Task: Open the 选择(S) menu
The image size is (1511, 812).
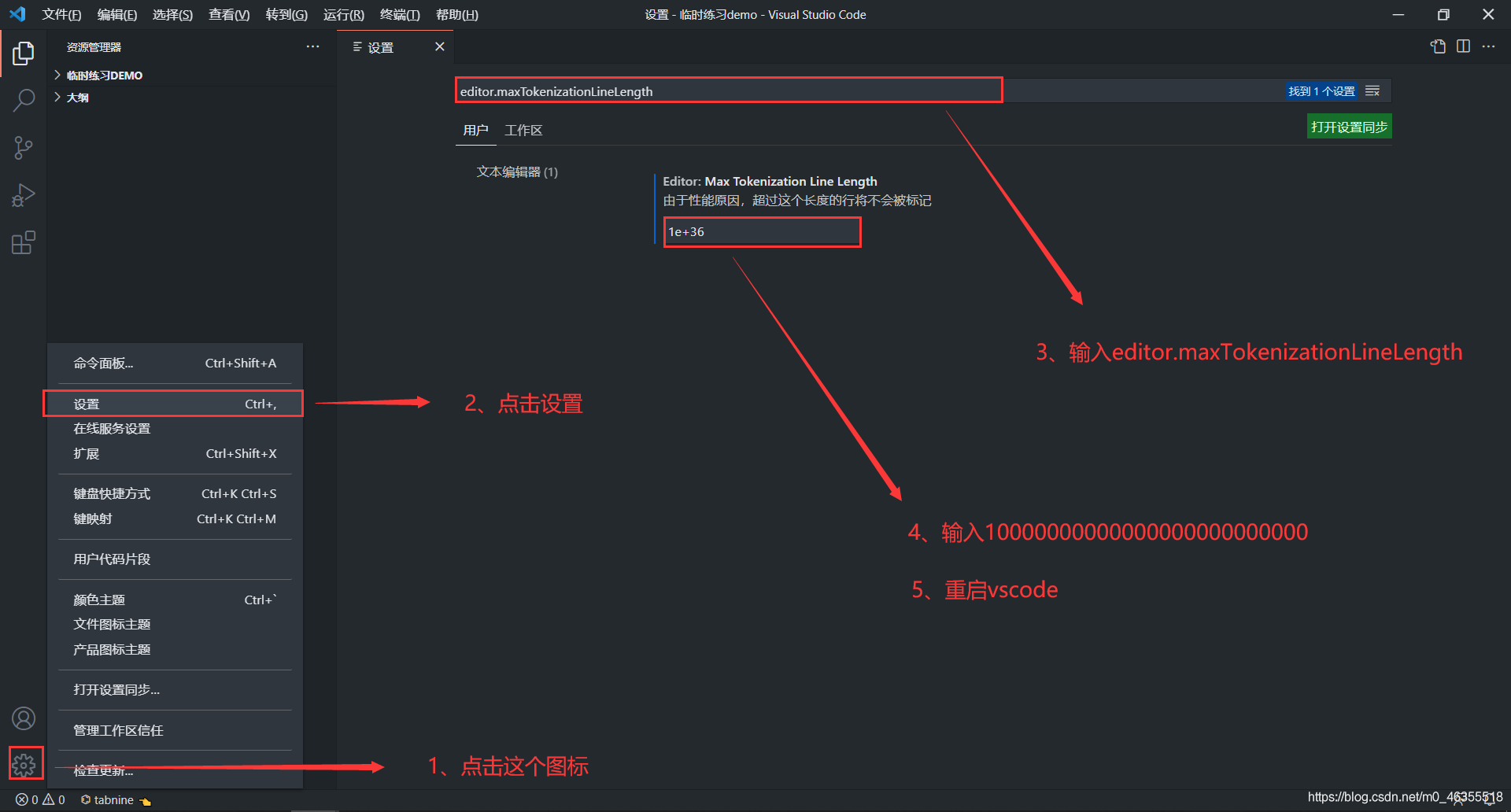Action: (172, 14)
